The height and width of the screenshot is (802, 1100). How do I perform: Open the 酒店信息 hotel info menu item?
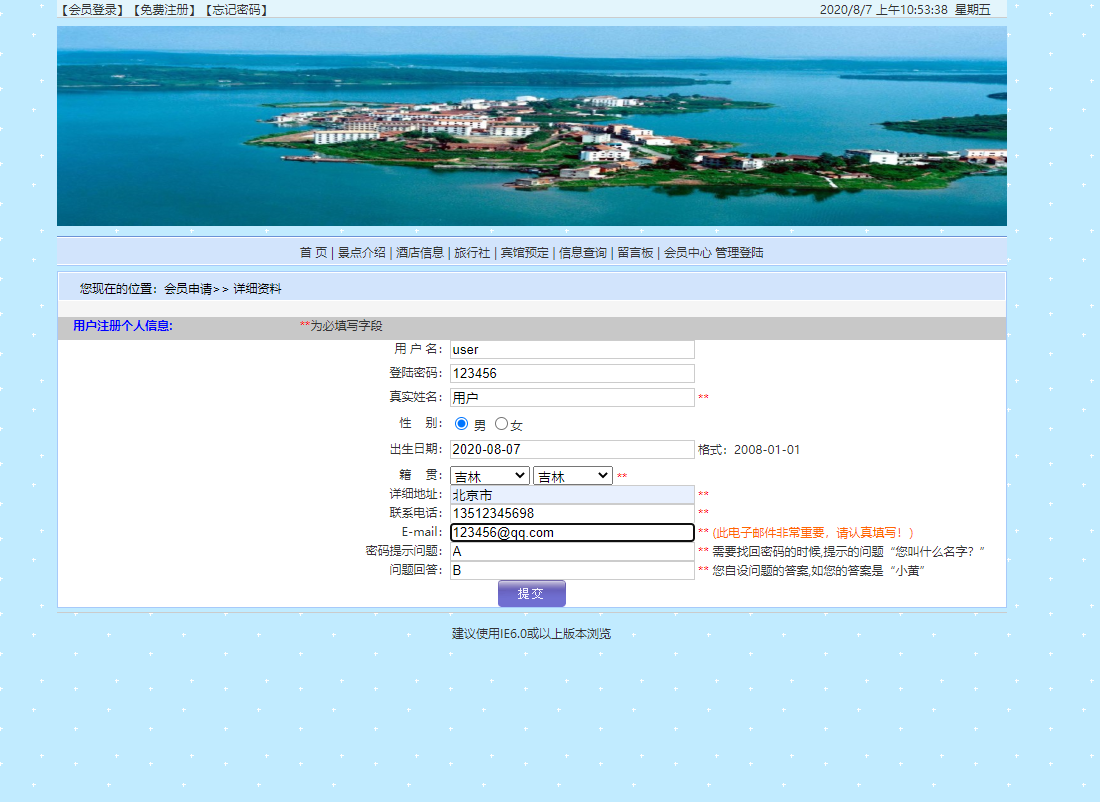(419, 253)
